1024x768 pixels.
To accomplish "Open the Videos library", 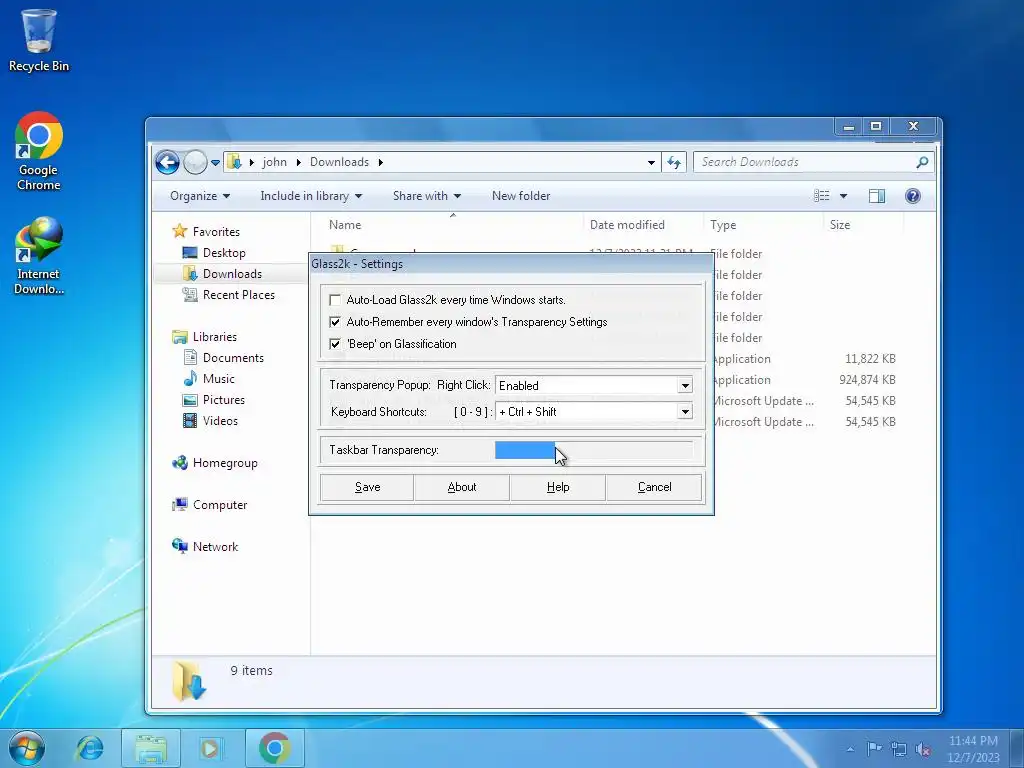I will point(210,421).
